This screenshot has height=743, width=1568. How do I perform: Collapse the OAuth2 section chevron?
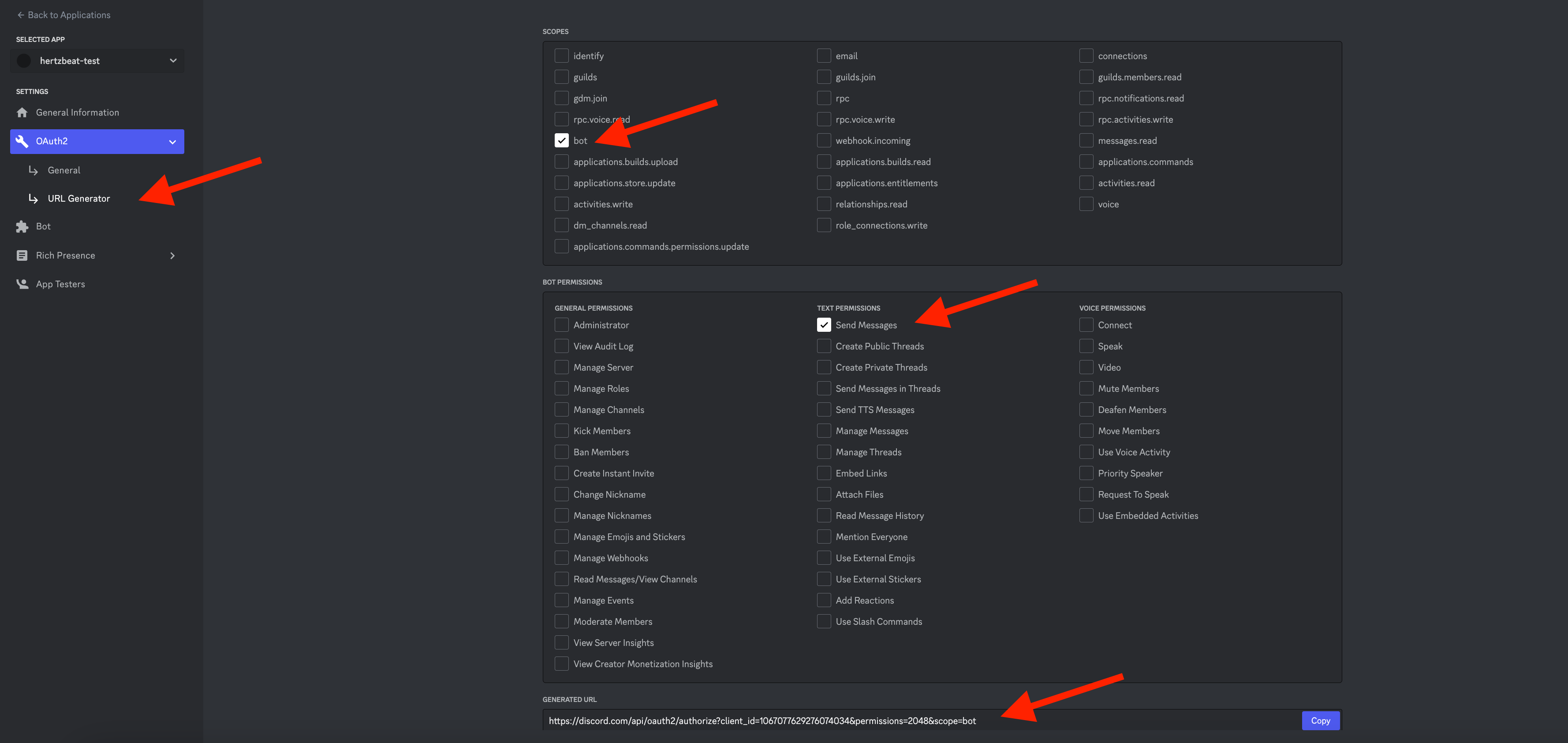173,142
